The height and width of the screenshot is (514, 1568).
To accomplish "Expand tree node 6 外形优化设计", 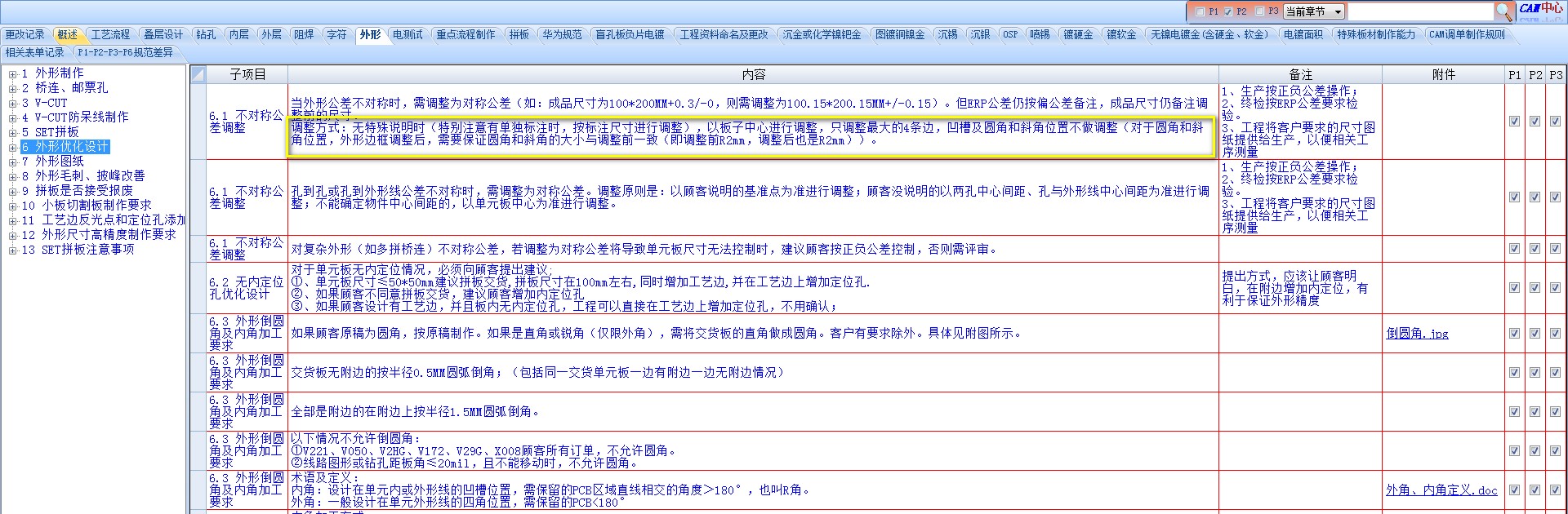I will pos(12,147).
